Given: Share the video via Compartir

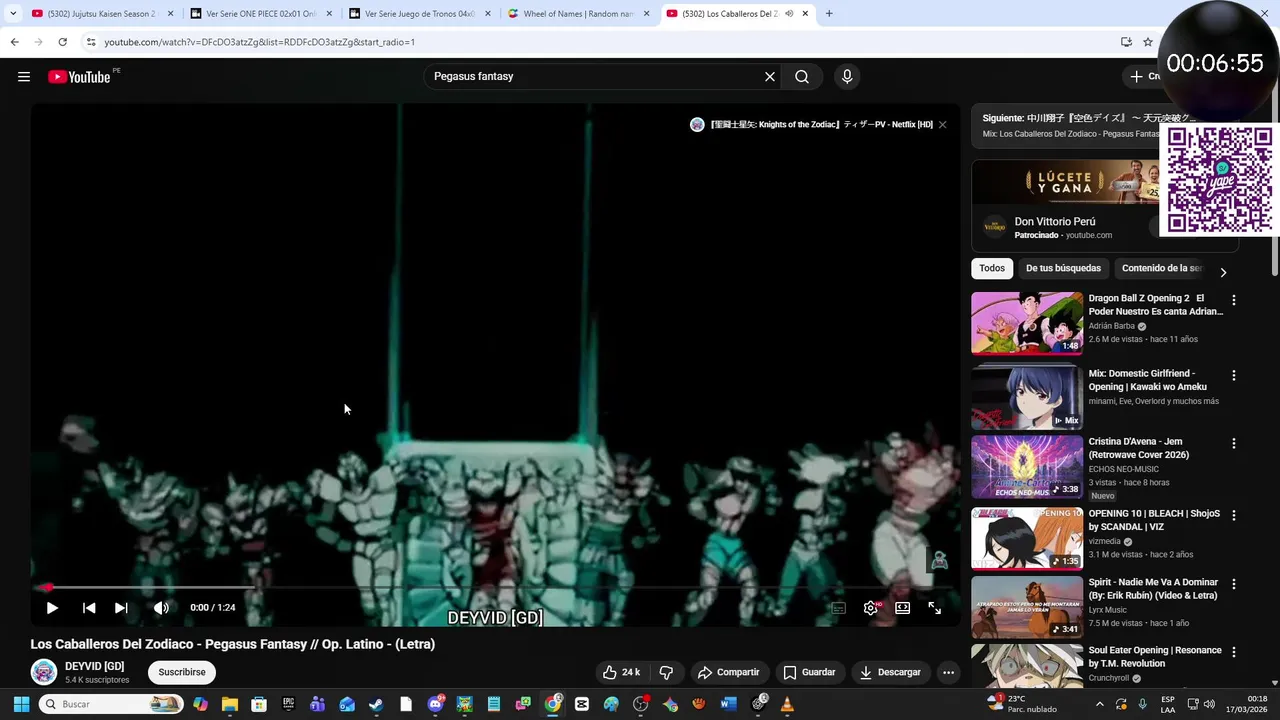Looking at the screenshot, I should (x=728, y=672).
